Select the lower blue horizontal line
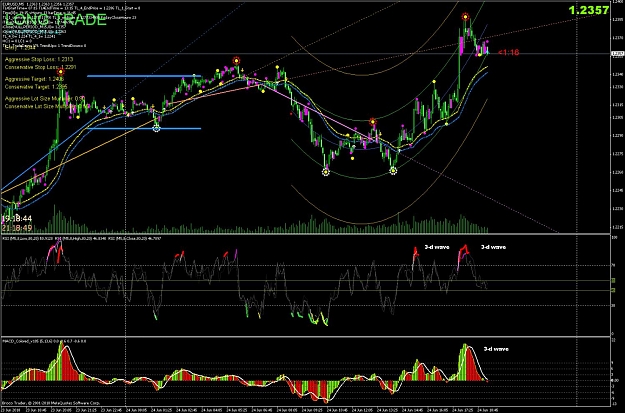The height and width of the screenshot is (413, 625). coord(144,128)
